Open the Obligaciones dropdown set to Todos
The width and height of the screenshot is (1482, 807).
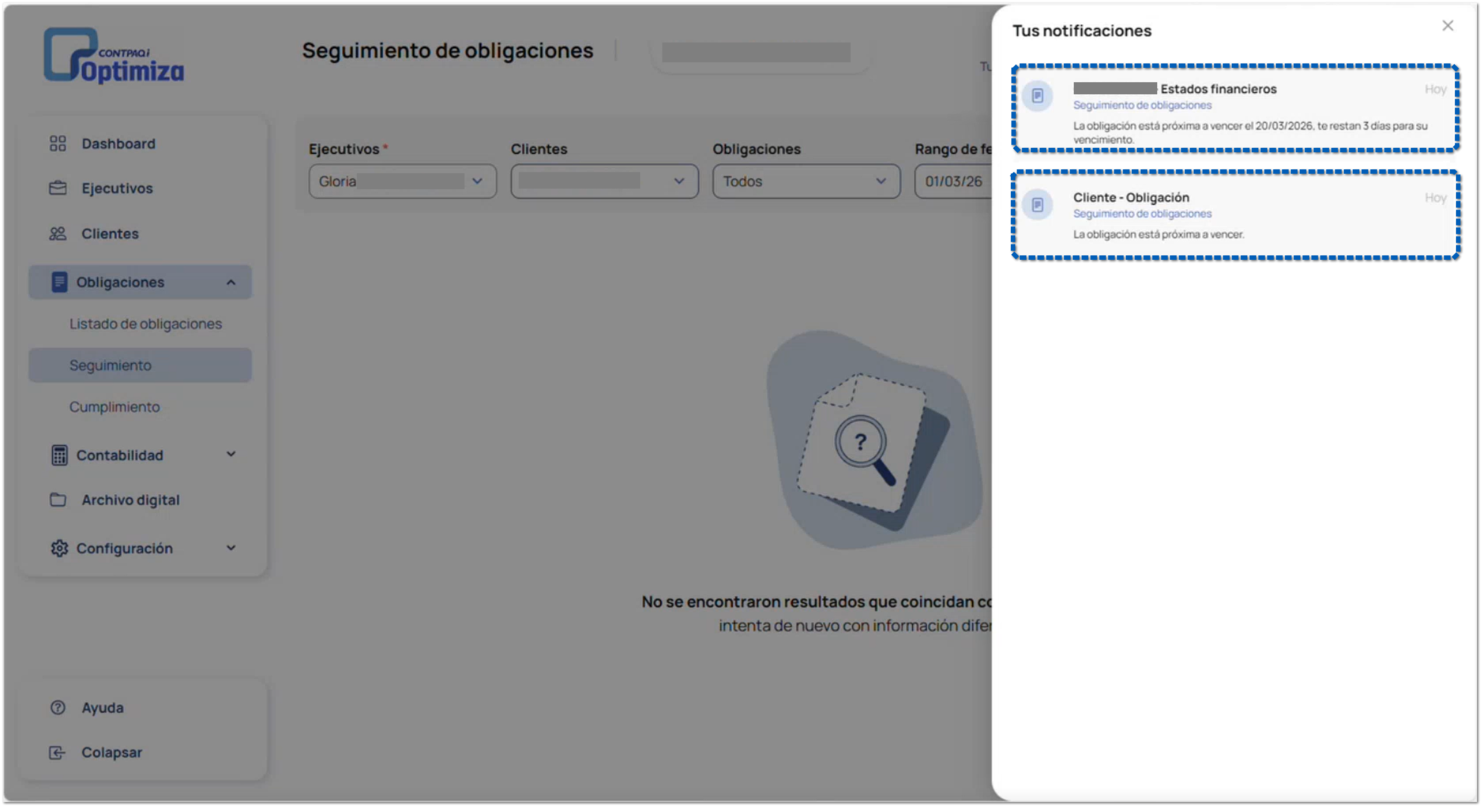tap(807, 182)
